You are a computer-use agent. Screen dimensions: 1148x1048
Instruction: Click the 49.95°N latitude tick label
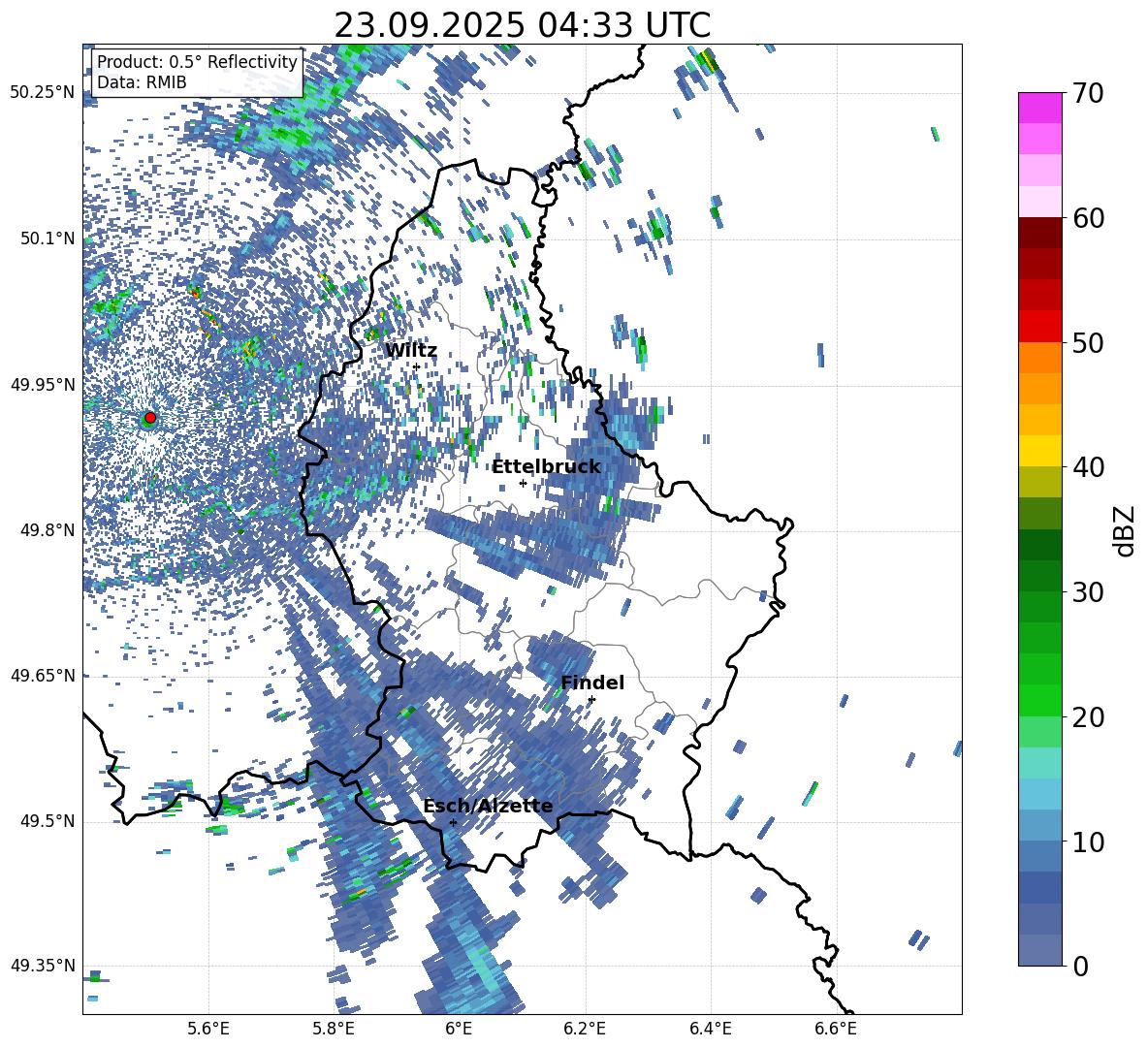coord(43,385)
